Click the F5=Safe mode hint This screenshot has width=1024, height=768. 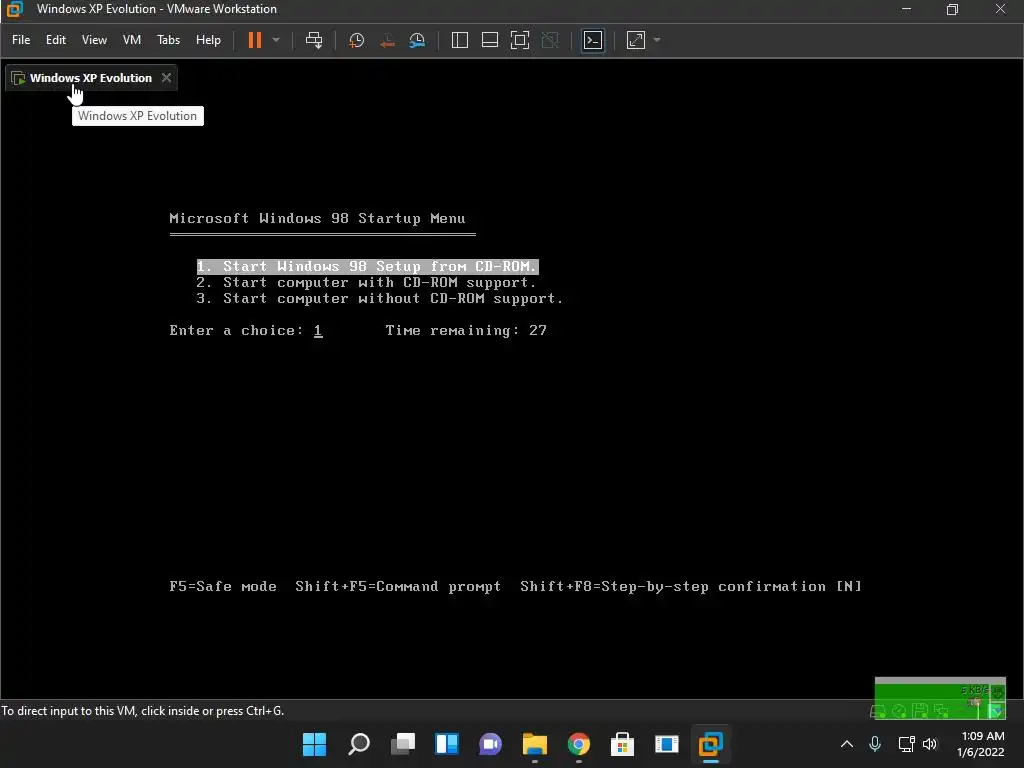coord(223,586)
